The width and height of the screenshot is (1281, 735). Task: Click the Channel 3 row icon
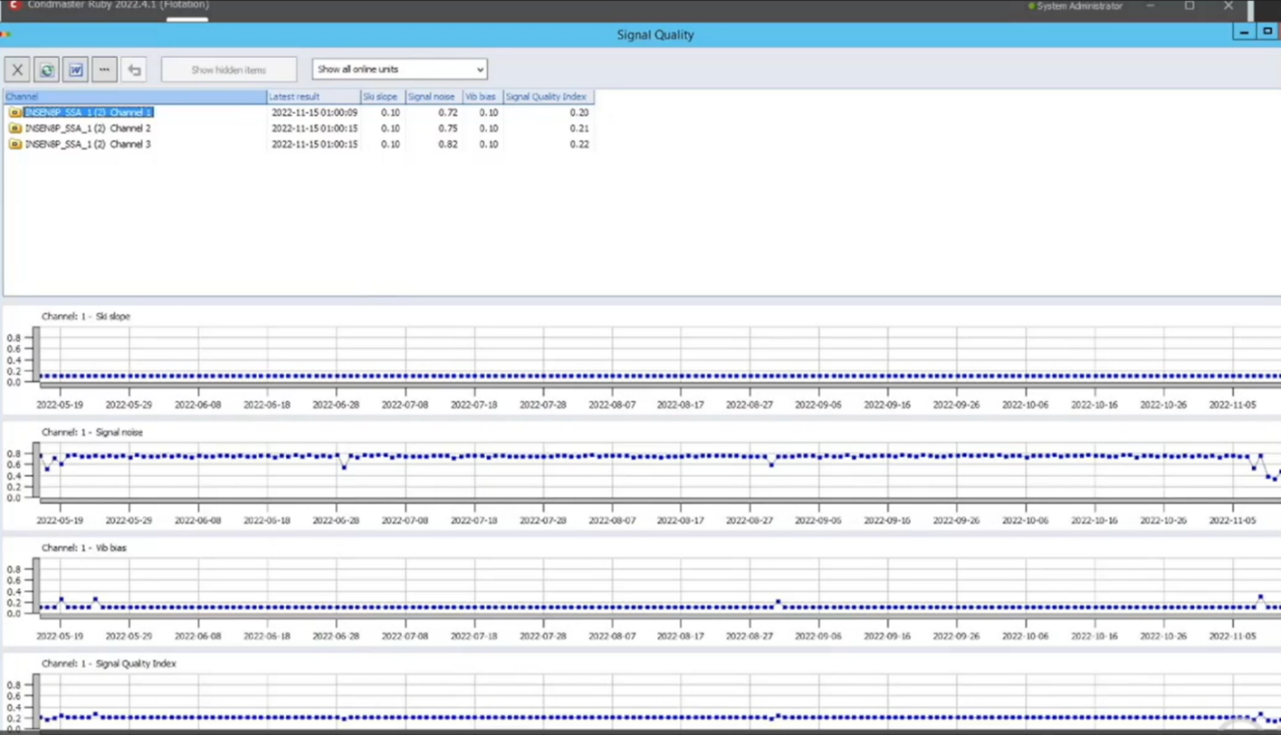pos(15,145)
